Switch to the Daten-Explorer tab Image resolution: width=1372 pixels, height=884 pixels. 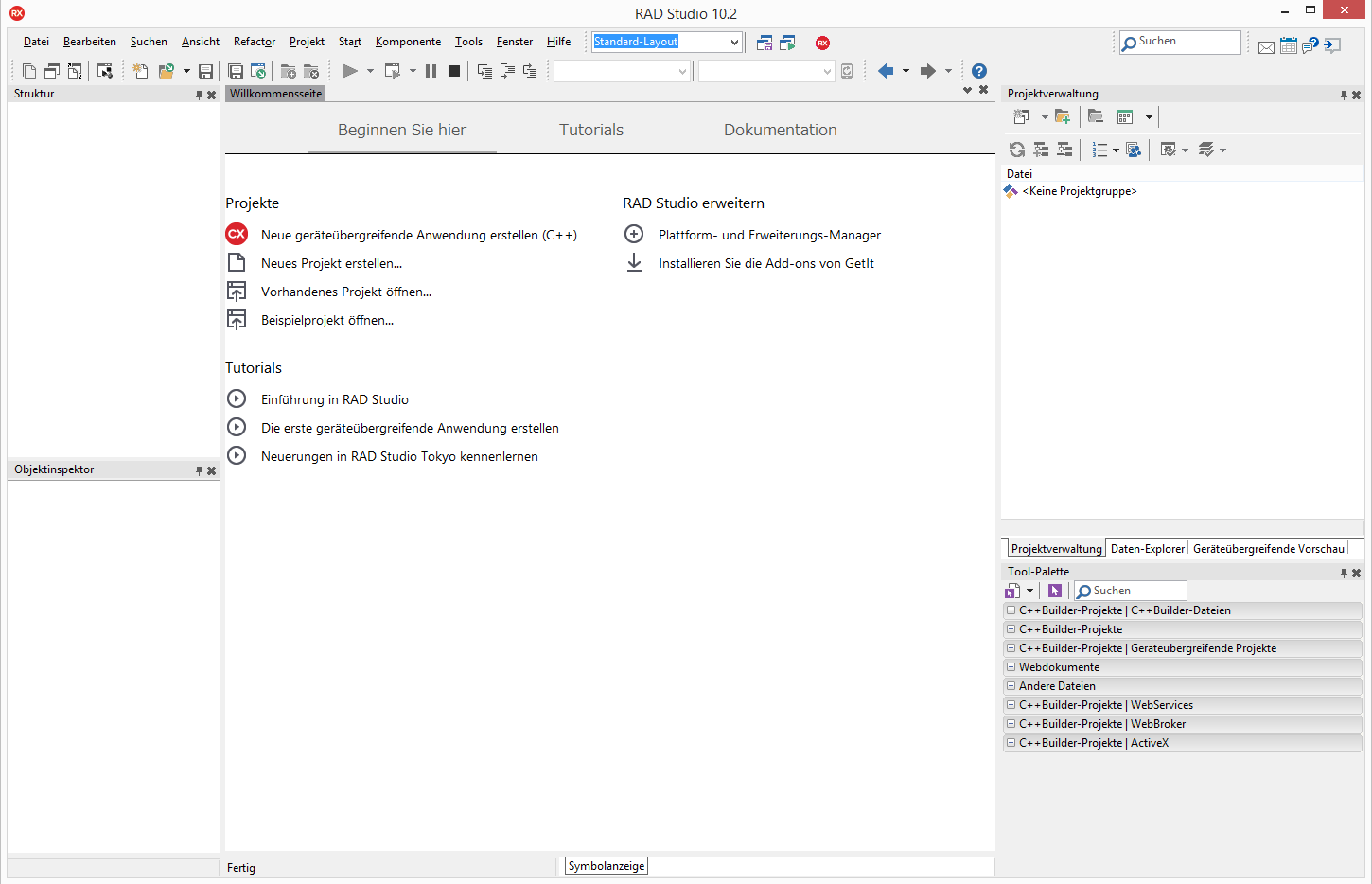coord(1147,549)
